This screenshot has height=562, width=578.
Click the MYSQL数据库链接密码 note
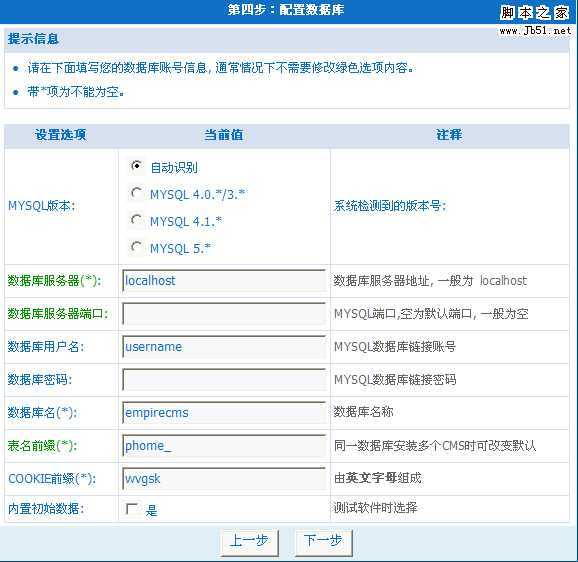pyautogui.click(x=395, y=380)
